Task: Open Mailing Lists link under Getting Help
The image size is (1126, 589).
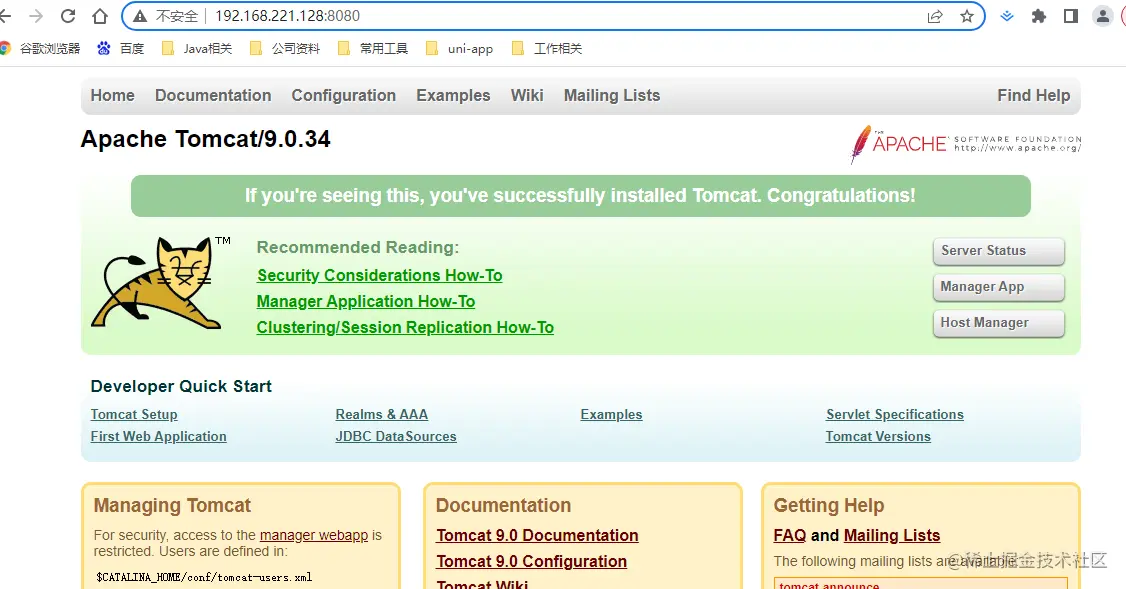Action: pos(892,535)
